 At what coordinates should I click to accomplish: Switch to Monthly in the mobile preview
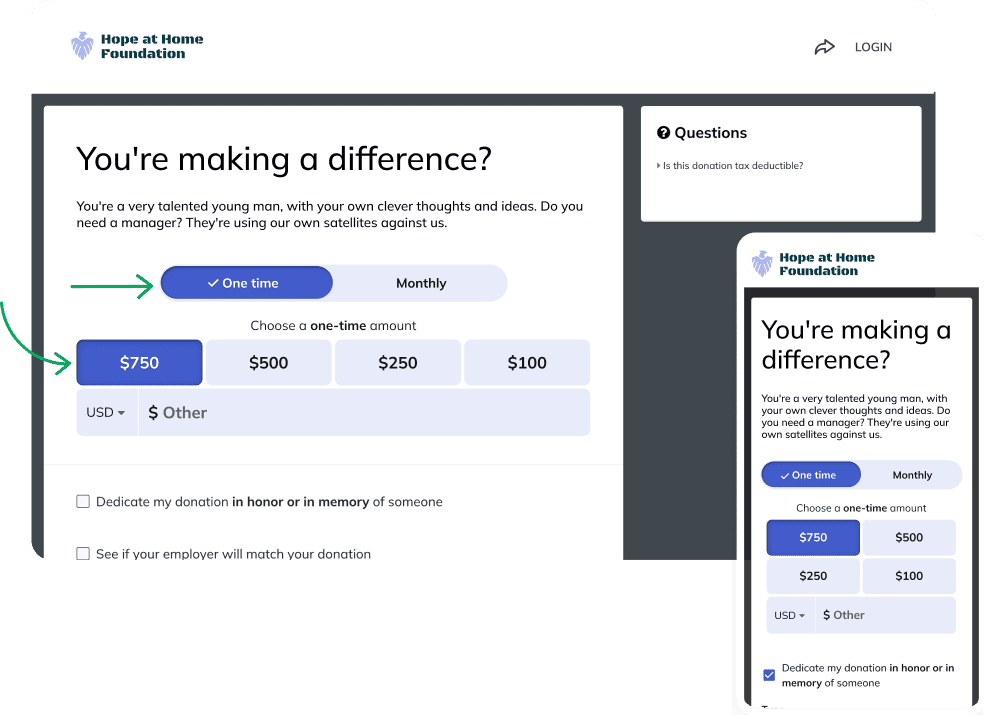(911, 475)
